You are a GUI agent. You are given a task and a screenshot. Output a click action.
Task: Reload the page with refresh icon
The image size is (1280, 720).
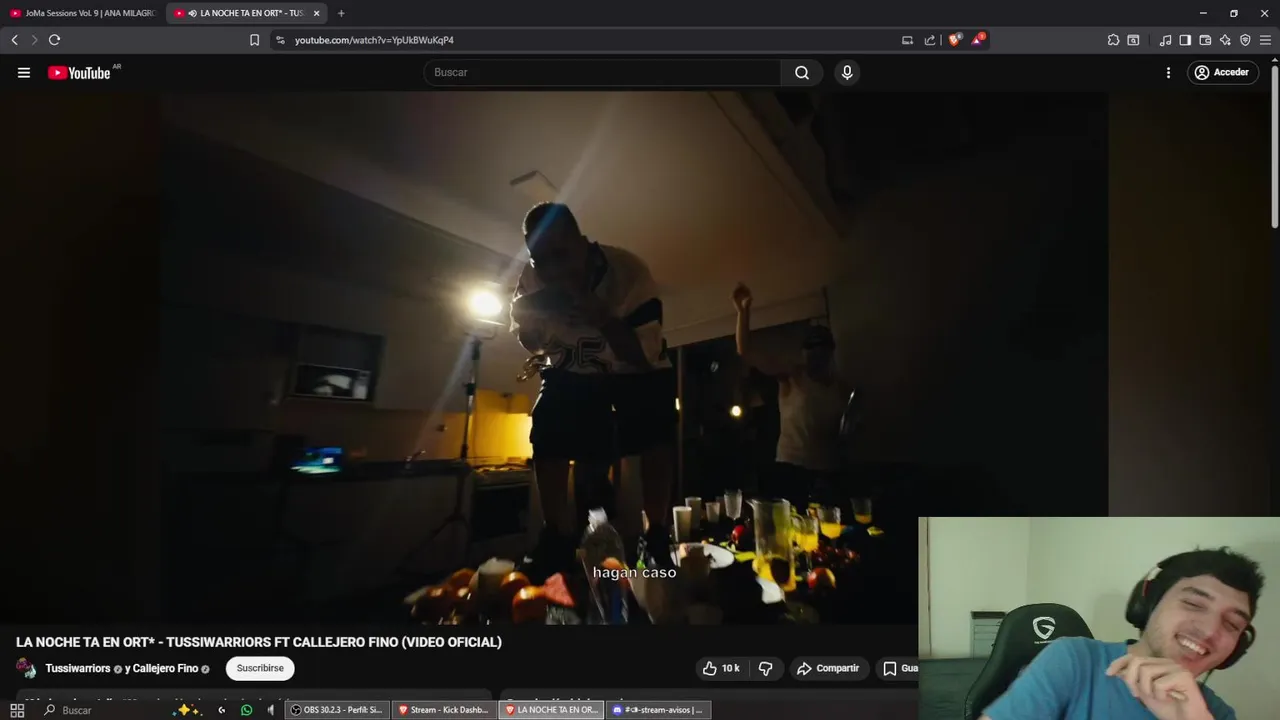click(54, 40)
